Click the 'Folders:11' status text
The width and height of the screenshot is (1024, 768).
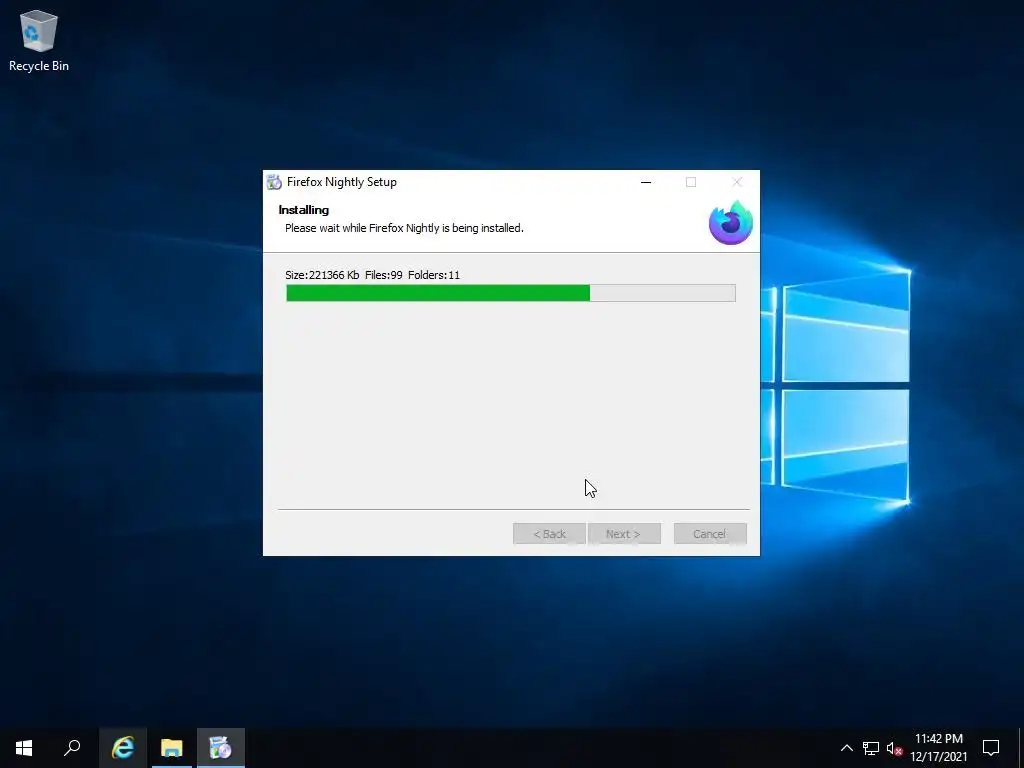434,275
